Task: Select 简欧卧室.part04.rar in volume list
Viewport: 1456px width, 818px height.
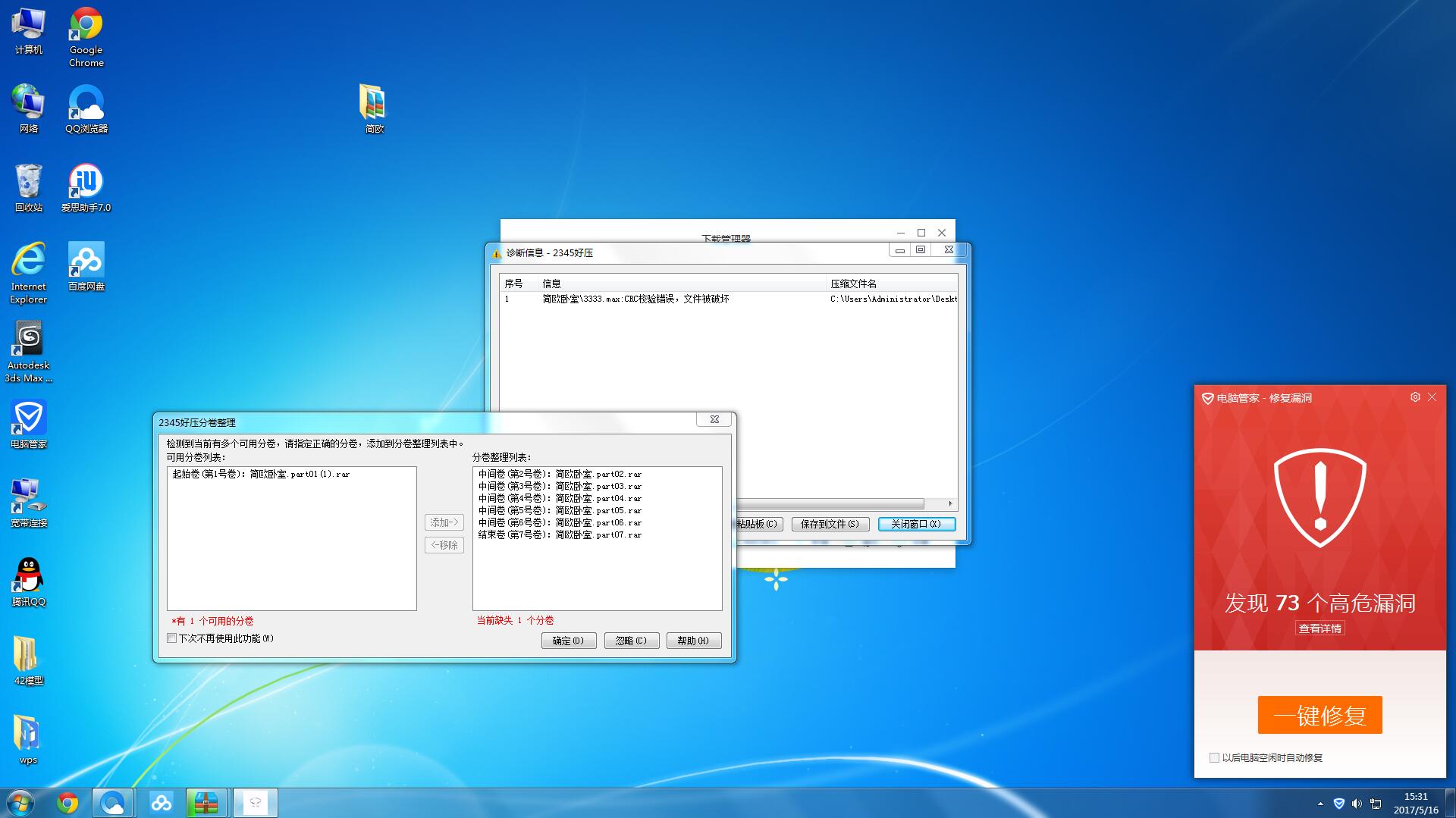Action: pyautogui.click(x=560, y=498)
